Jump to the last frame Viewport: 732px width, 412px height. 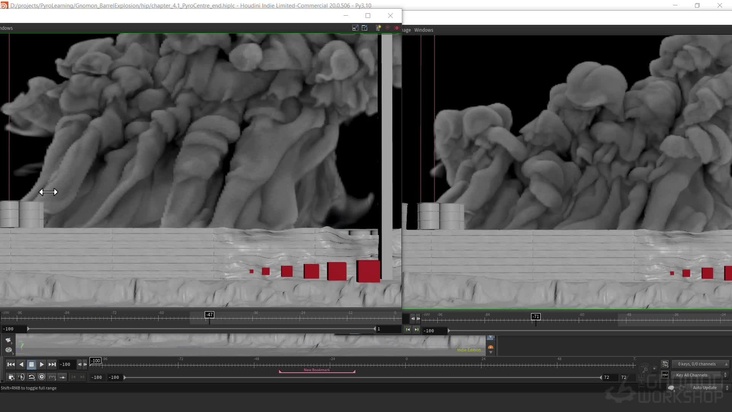(x=52, y=365)
